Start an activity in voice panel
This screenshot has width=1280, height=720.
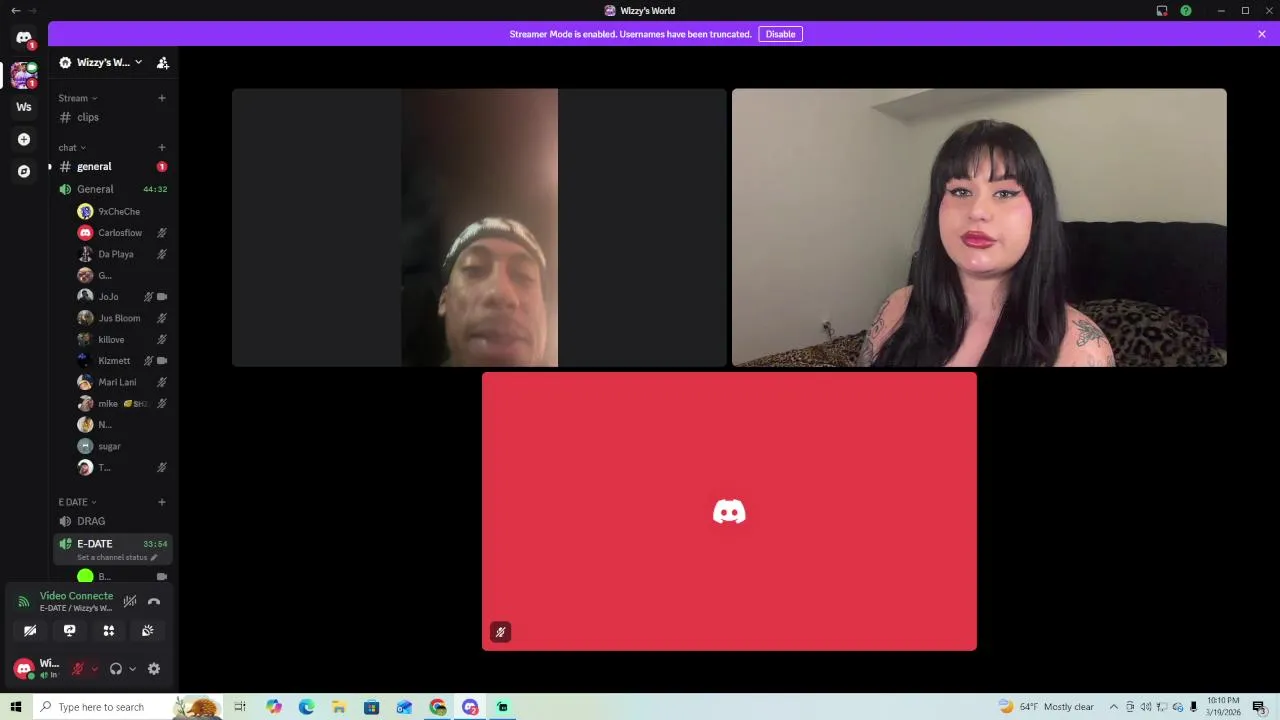coord(109,631)
